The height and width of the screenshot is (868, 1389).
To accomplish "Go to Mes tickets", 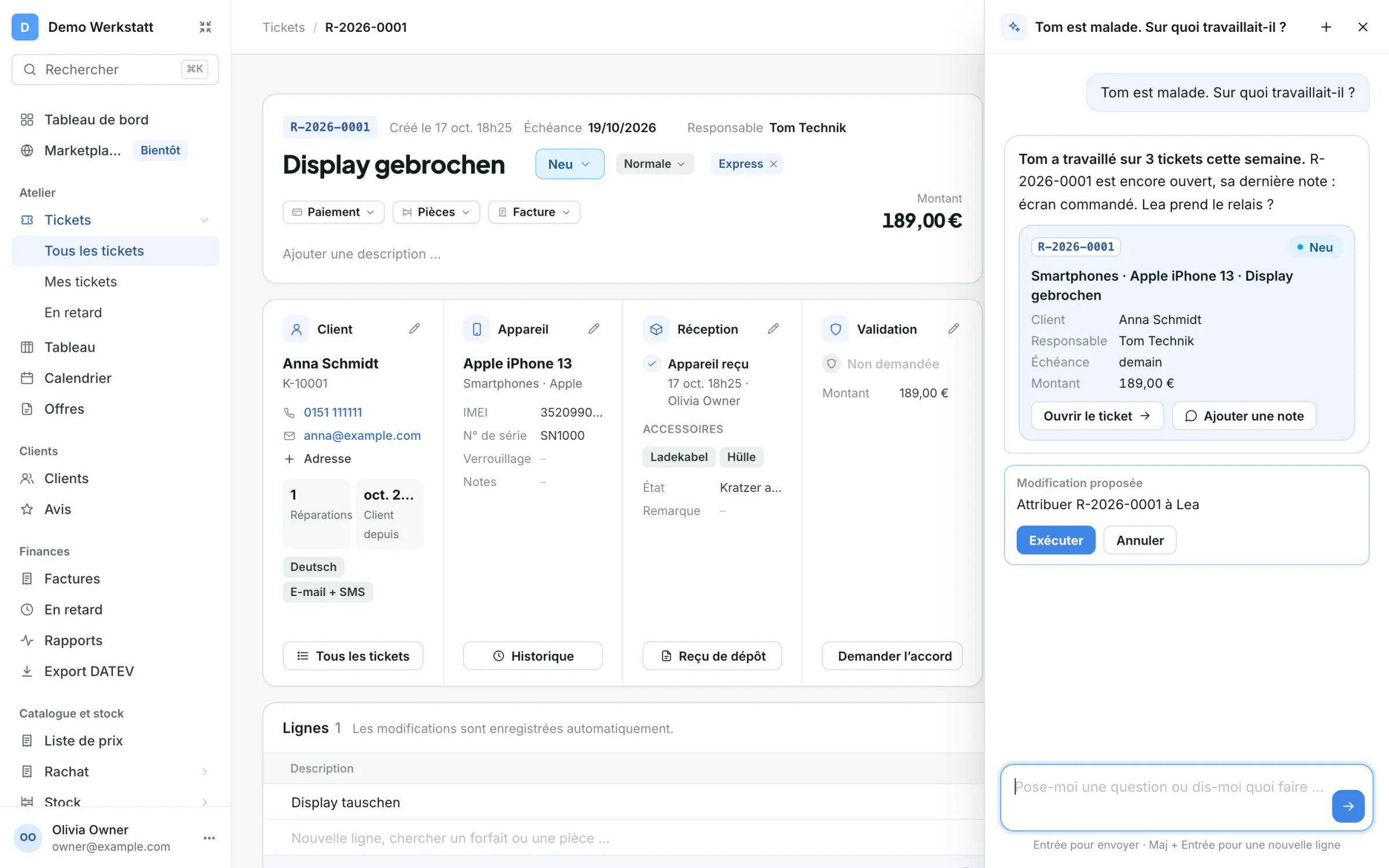I will click(x=115, y=281).
